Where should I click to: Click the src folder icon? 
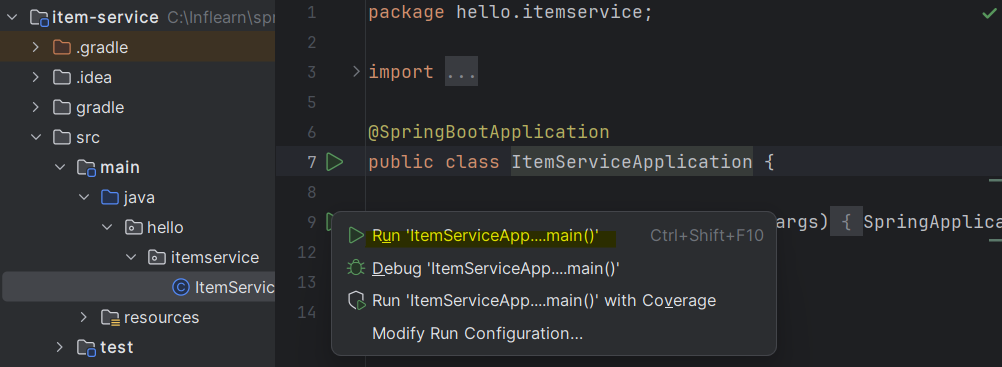pos(62,137)
